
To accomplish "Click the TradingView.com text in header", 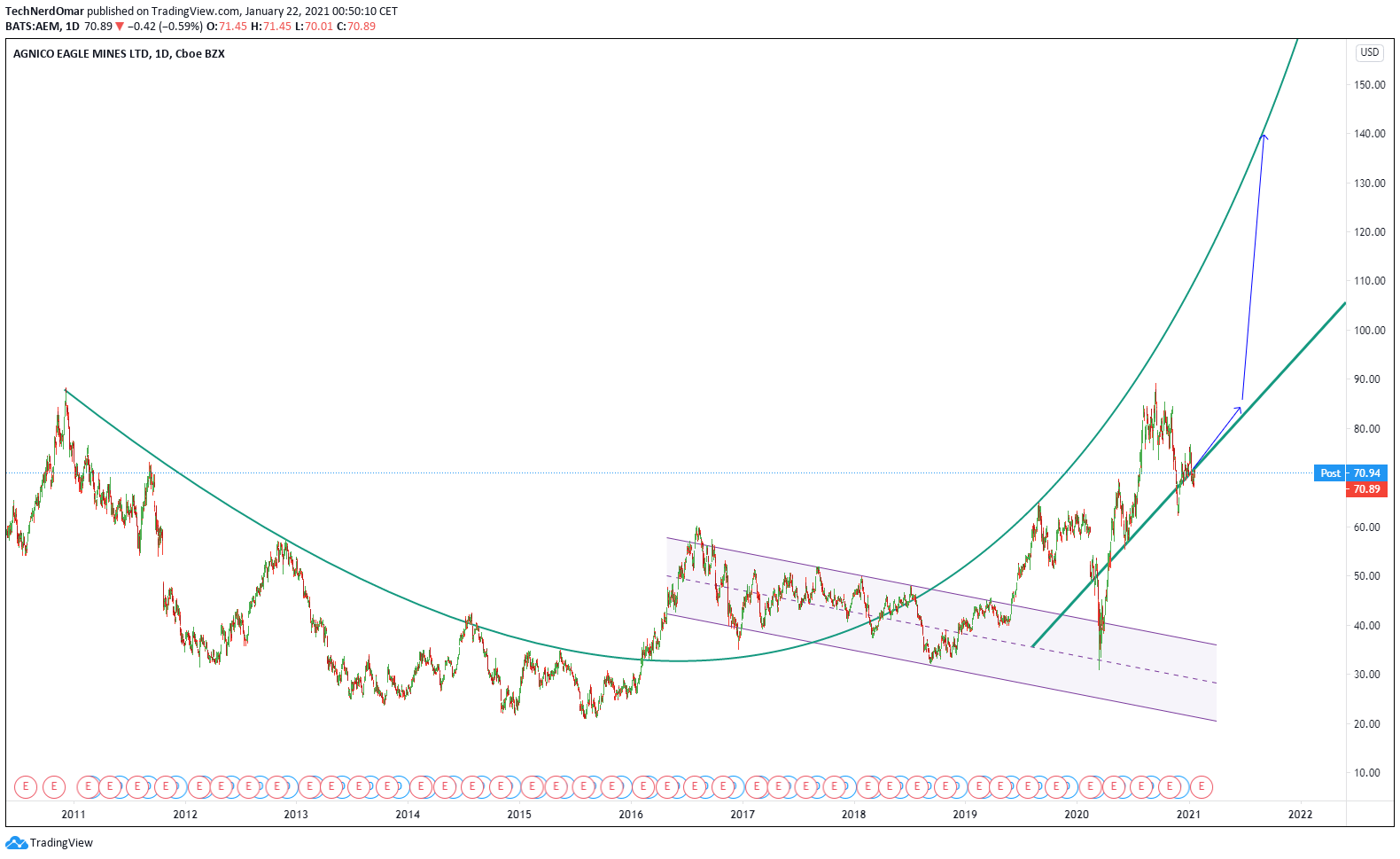I will coord(195,12).
